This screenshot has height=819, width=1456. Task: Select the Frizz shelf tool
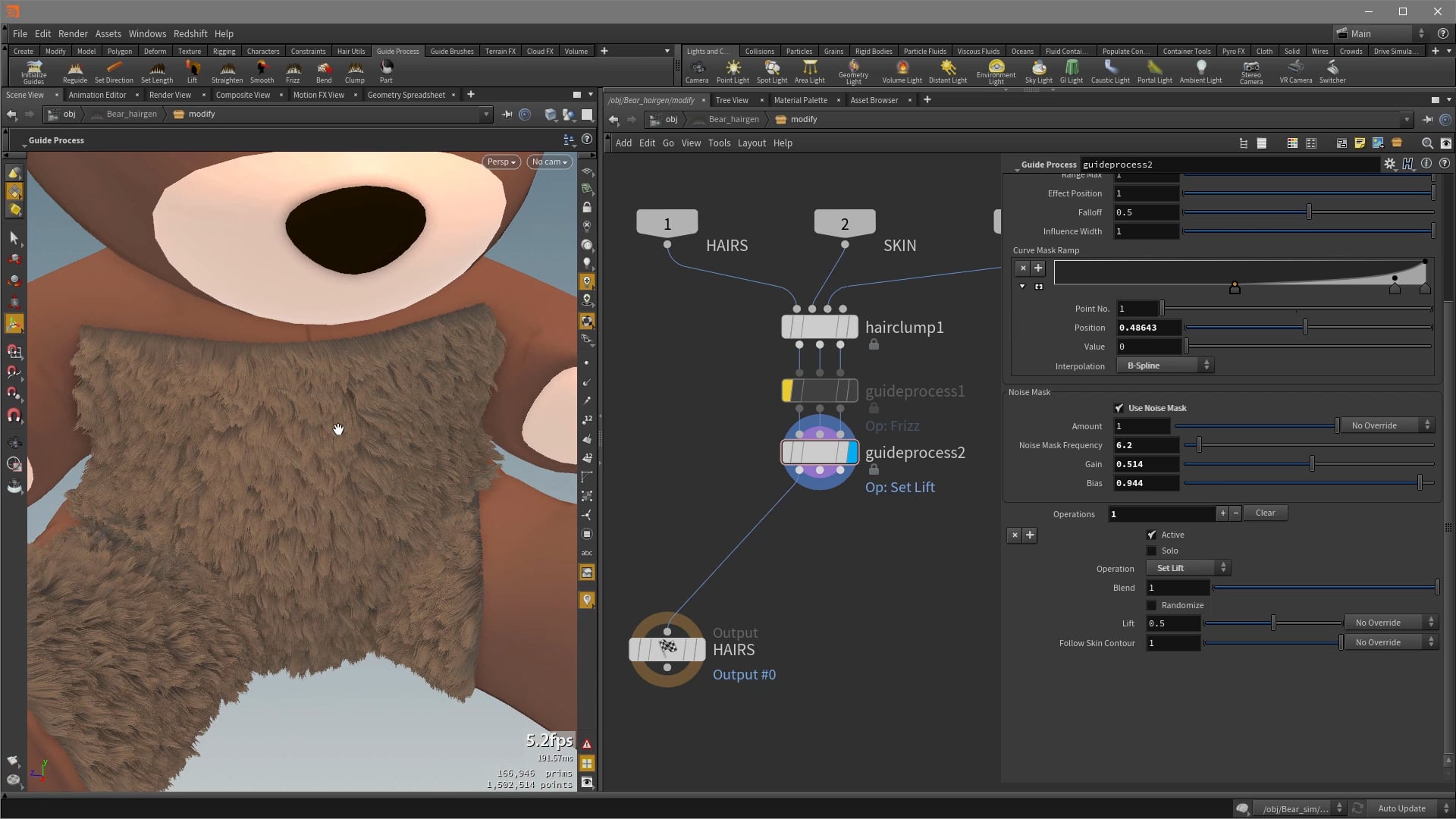point(293,72)
